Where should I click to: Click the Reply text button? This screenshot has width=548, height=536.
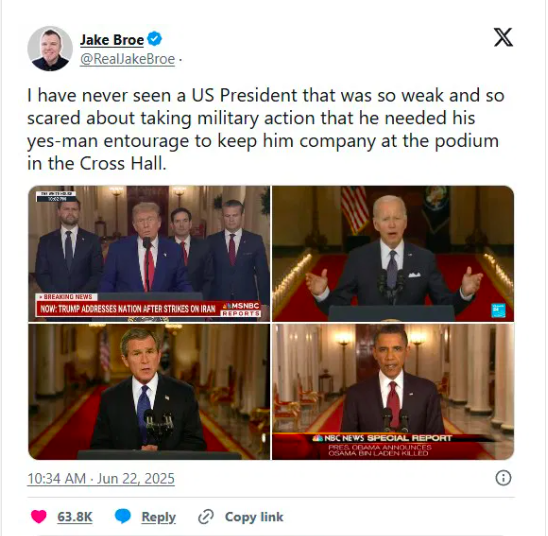point(158,517)
